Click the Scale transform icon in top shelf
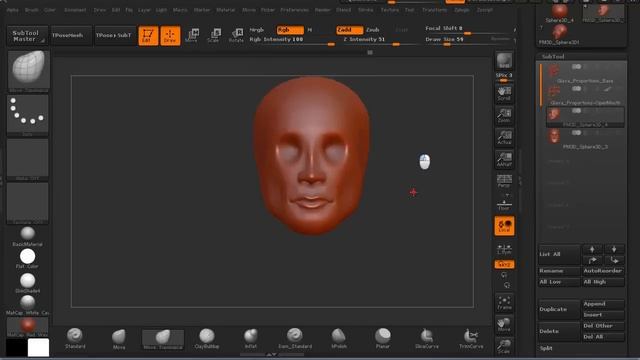Viewport: 640px width, 360px height. (x=214, y=36)
